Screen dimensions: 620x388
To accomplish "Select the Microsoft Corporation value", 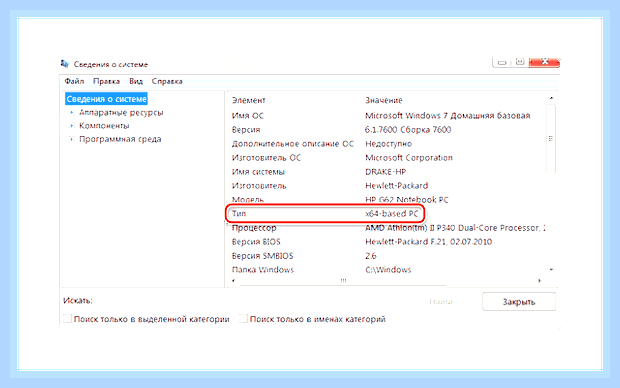I will [x=409, y=158].
